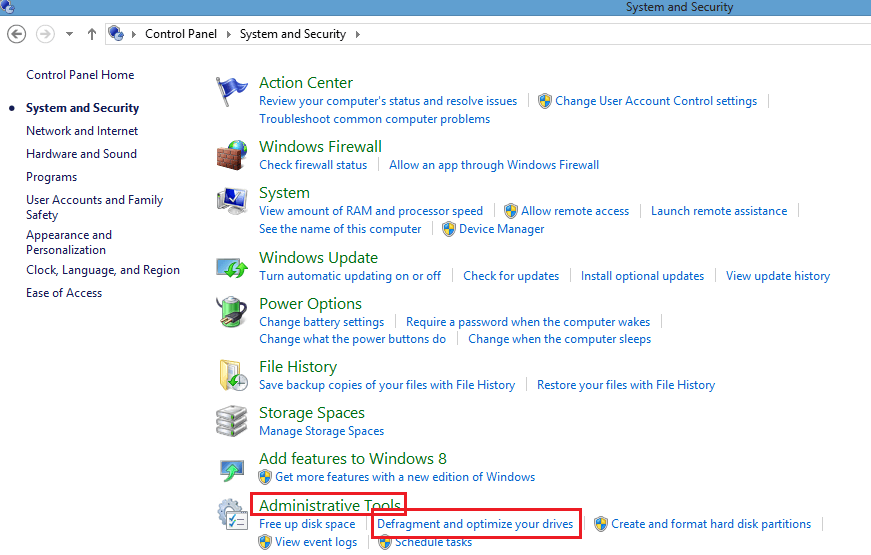View amount of RAM and processor speed
The width and height of the screenshot is (871, 555).
pos(371,211)
